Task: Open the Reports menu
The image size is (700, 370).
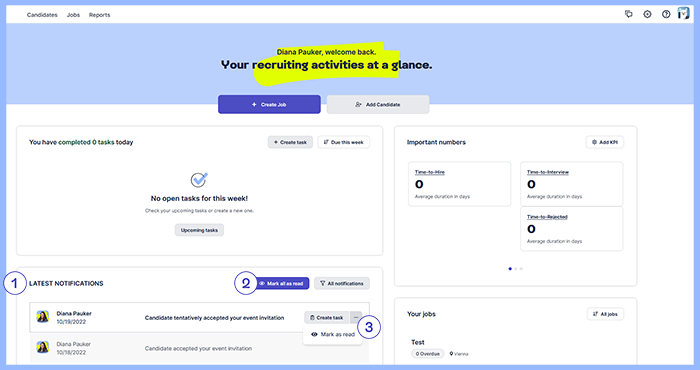Action: pos(99,15)
